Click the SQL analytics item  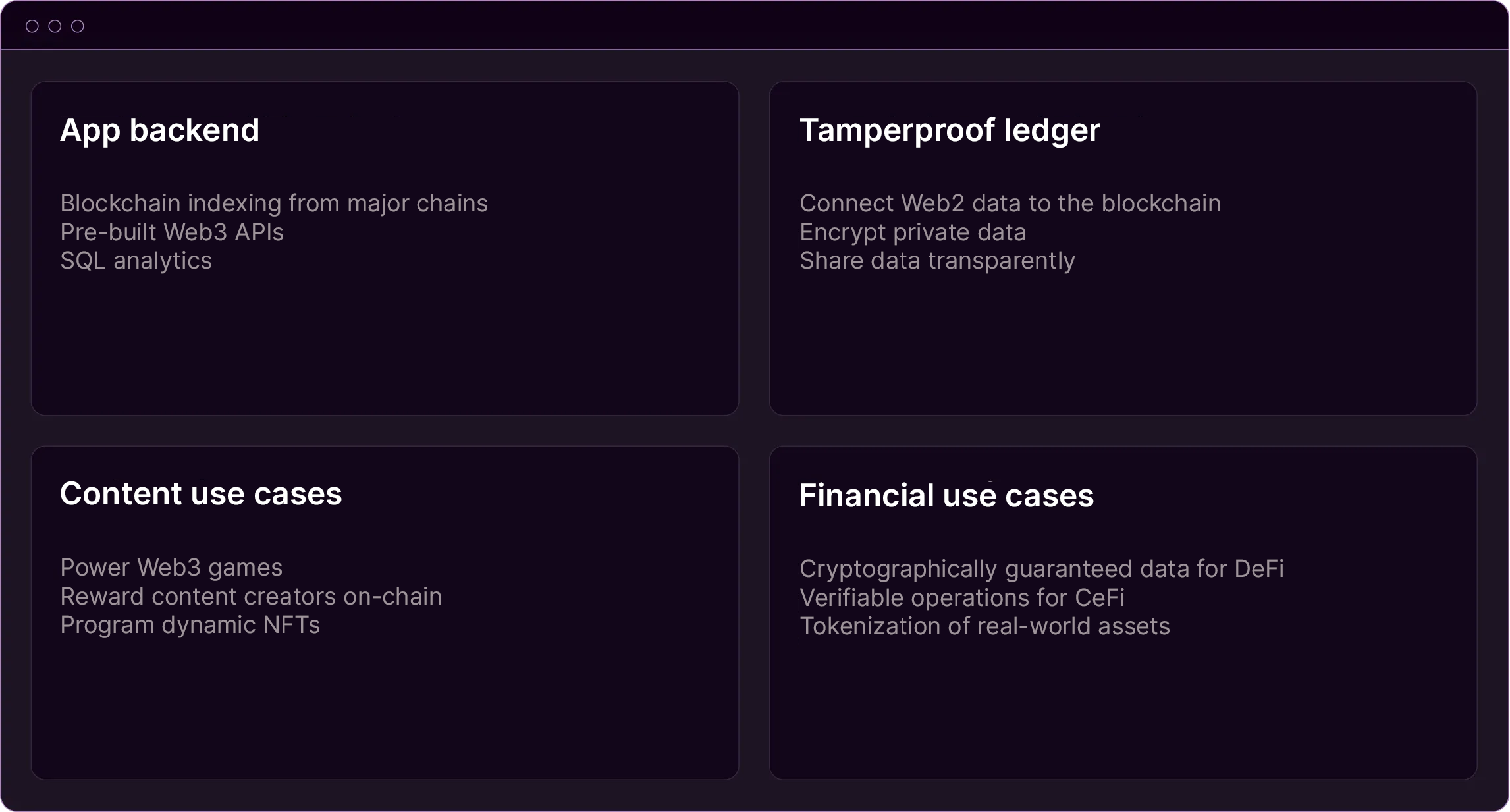coord(136,261)
